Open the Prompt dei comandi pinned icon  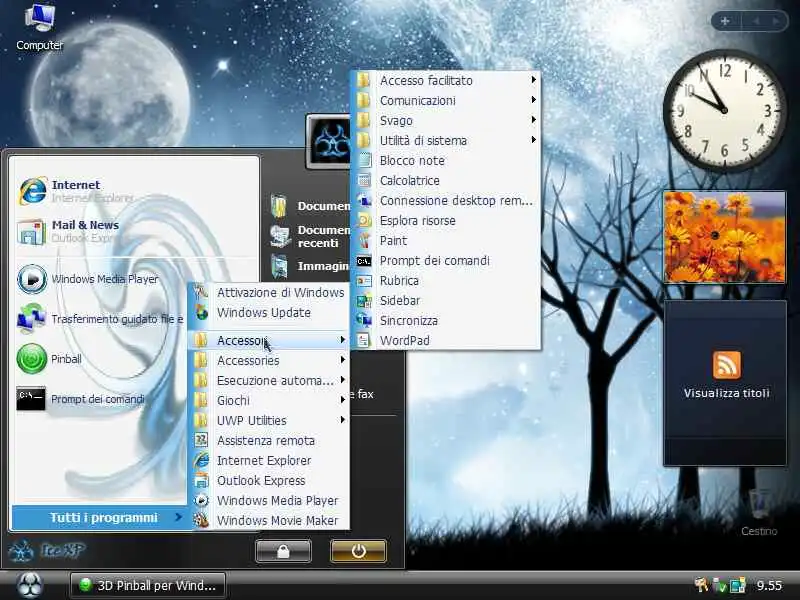[x=31, y=398]
